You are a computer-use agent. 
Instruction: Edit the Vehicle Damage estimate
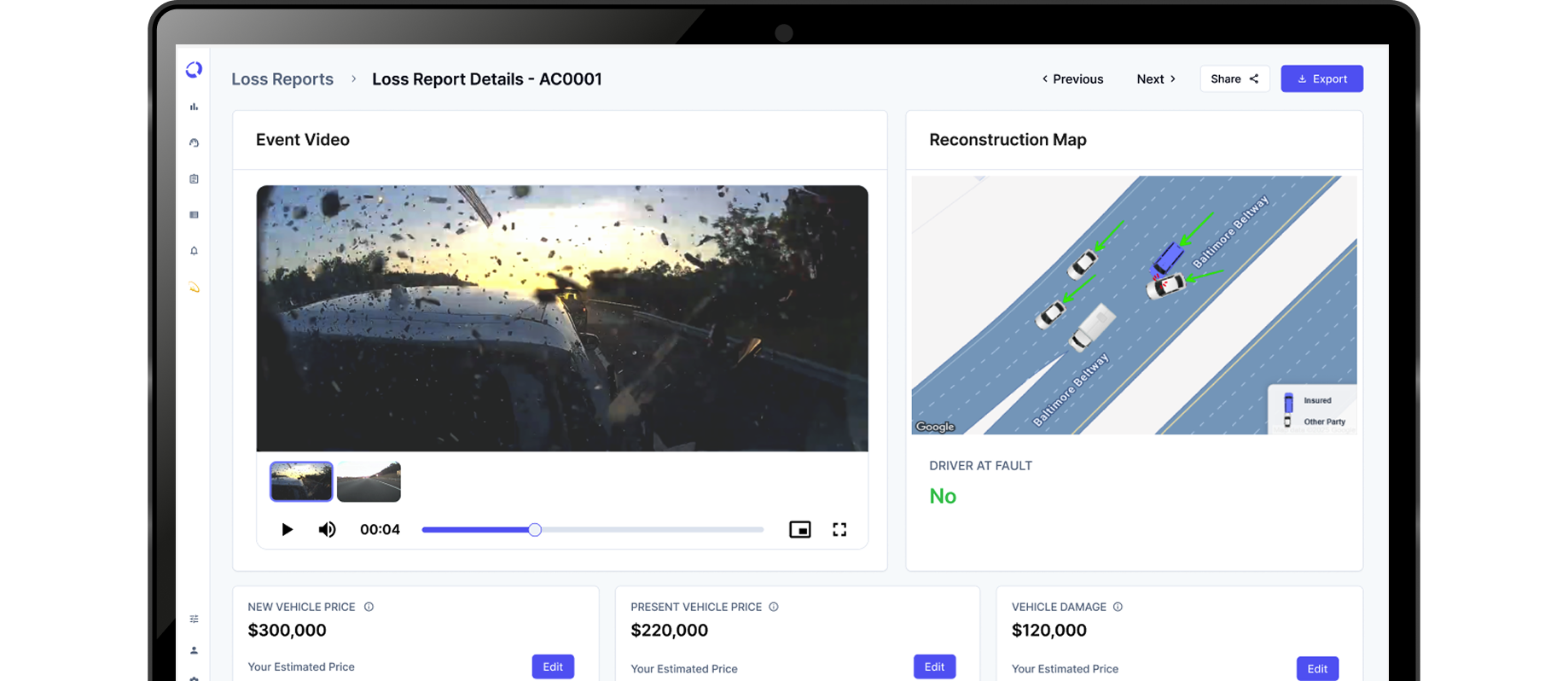point(1317,669)
